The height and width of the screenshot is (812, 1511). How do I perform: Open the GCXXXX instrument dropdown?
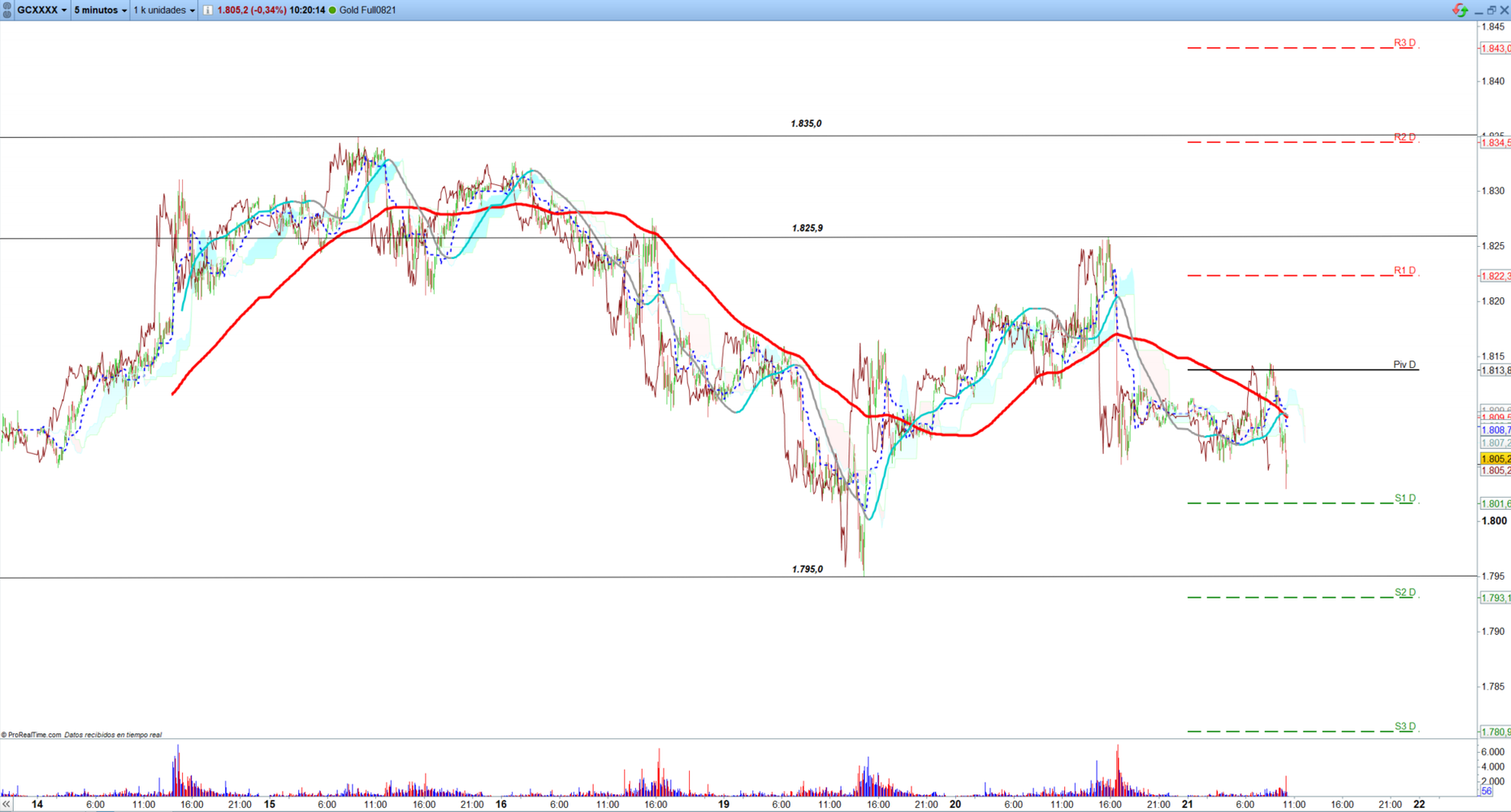[x=42, y=10]
